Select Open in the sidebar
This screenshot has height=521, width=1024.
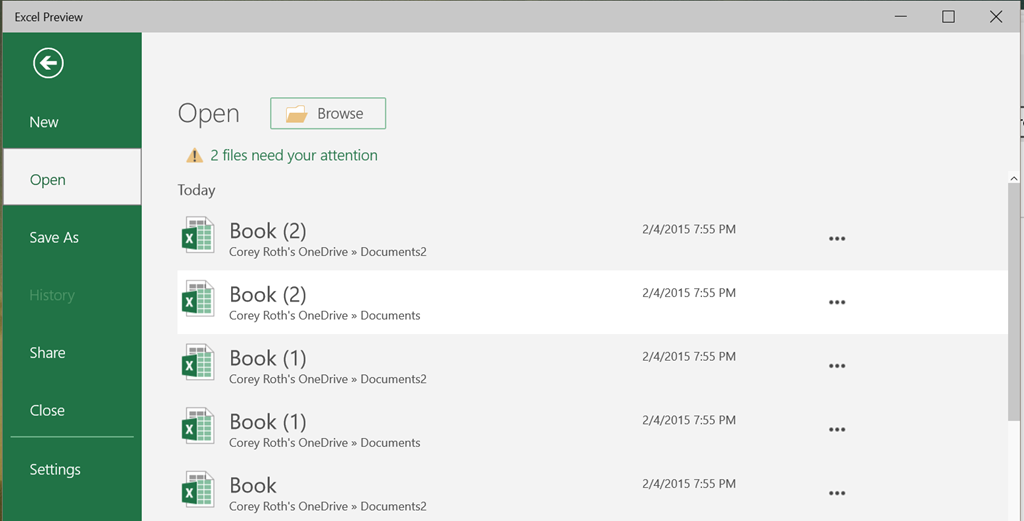72,177
